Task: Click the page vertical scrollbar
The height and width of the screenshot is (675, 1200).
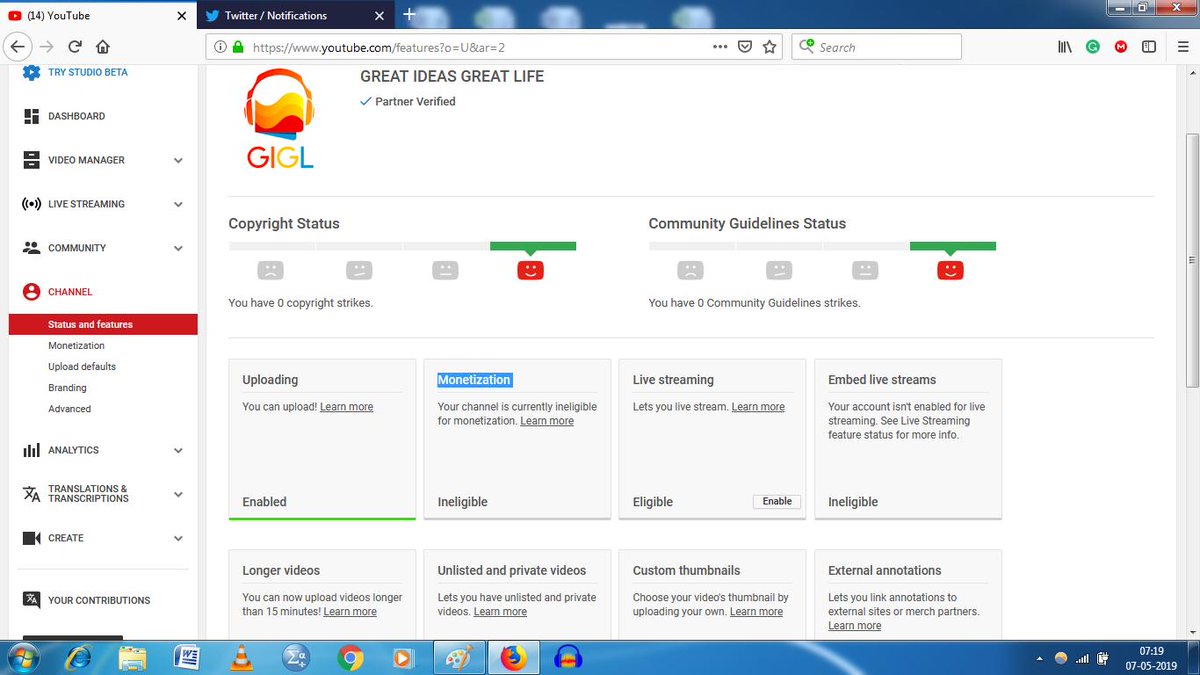Action: pos(1191,260)
